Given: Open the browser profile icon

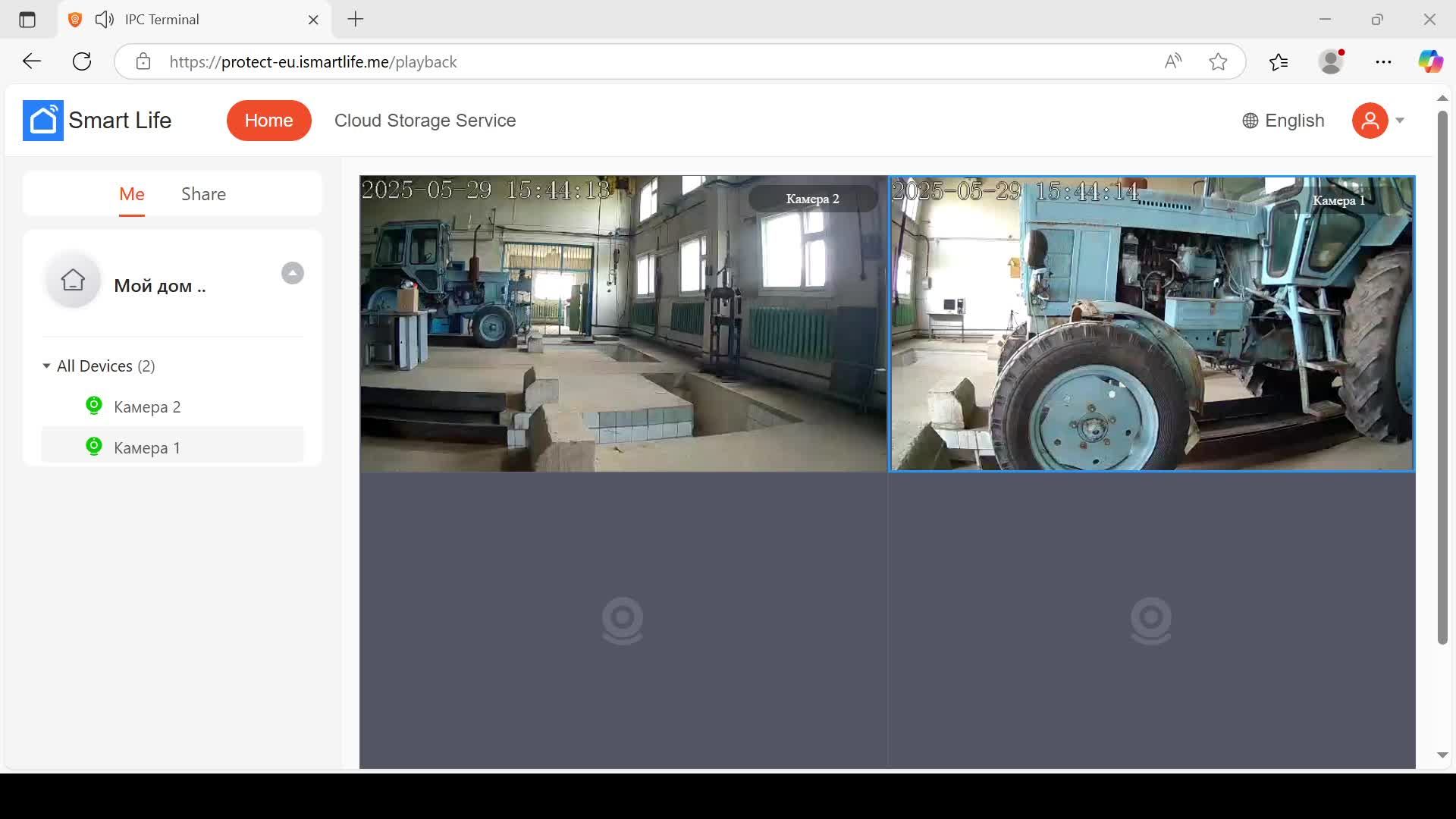Looking at the screenshot, I should click(x=1332, y=61).
